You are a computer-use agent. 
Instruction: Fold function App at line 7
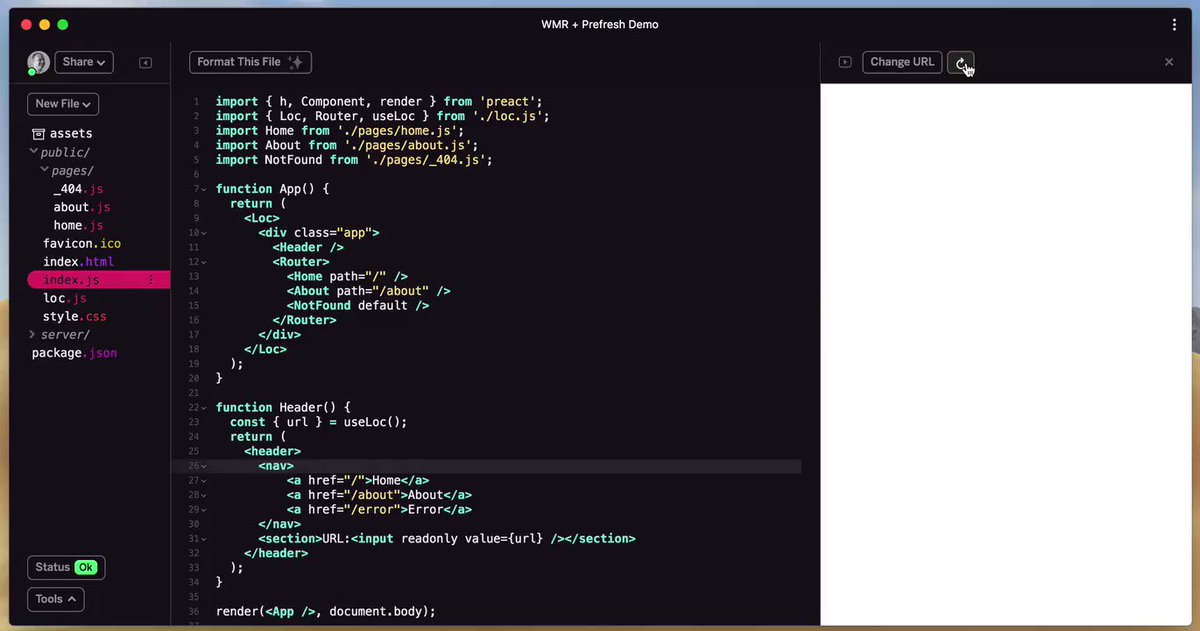[204, 189]
